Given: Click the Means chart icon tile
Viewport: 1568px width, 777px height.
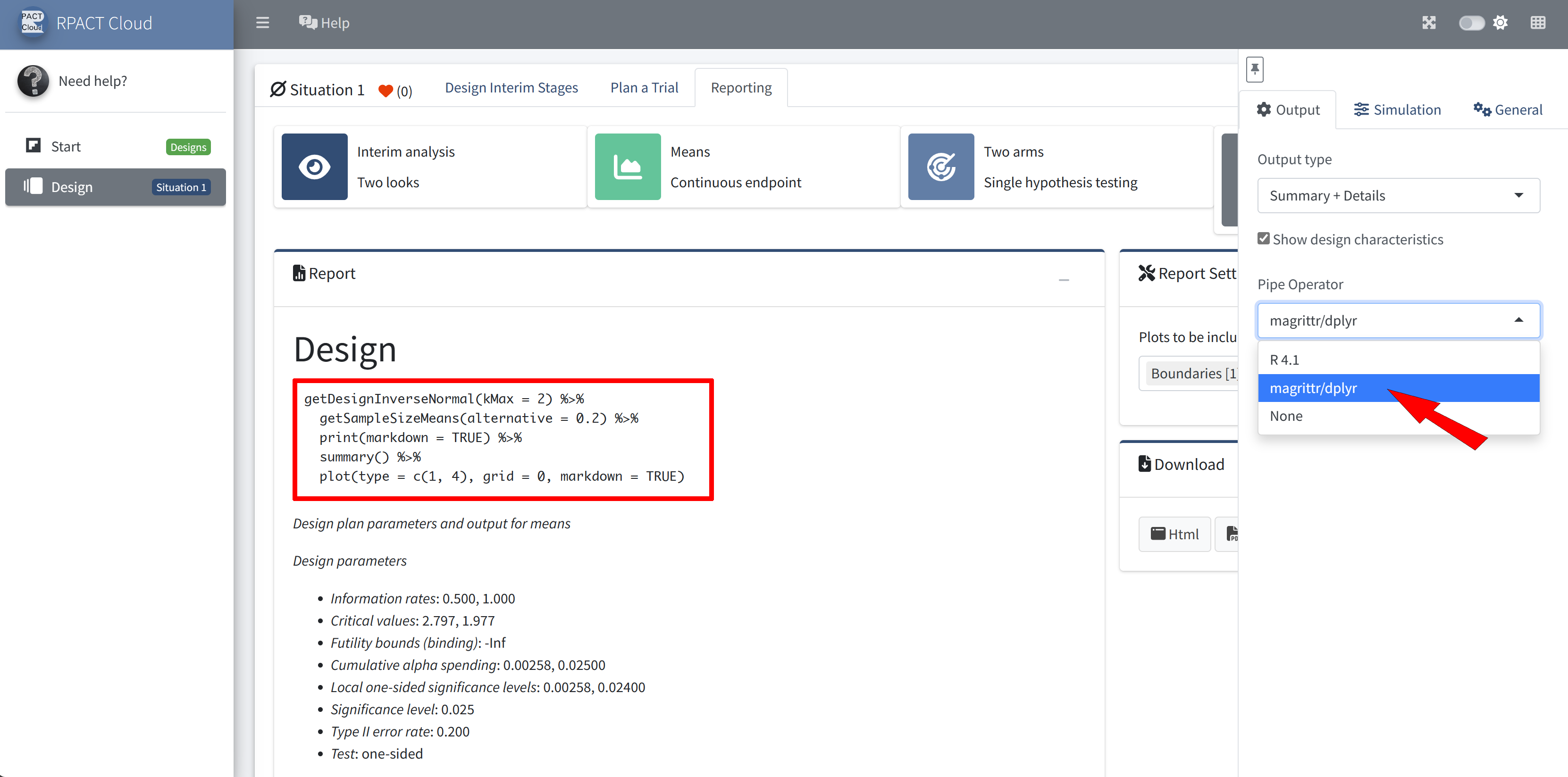Looking at the screenshot, I should (627, 167).
